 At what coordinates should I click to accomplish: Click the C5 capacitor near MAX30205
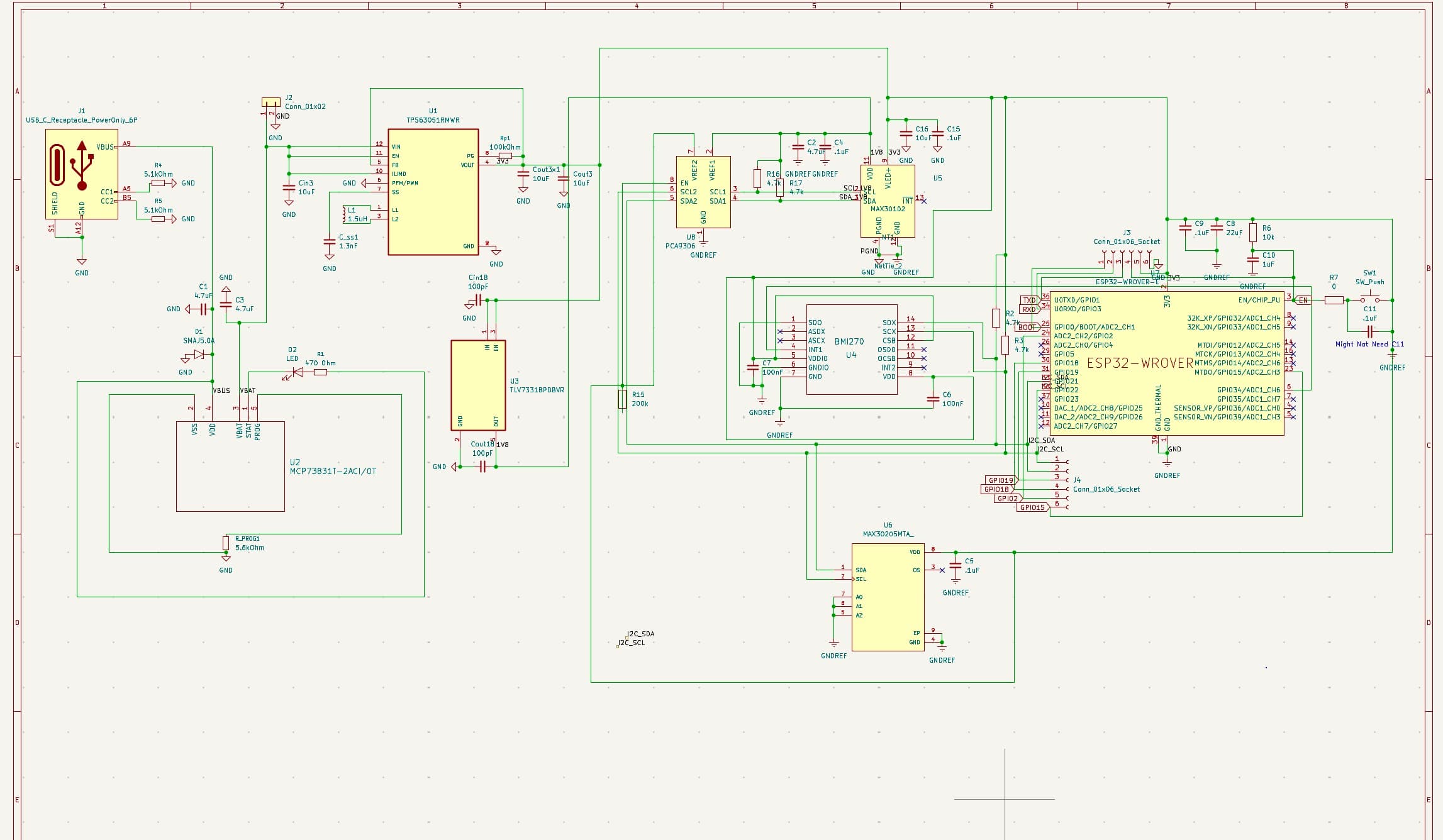tap(955, 565)
